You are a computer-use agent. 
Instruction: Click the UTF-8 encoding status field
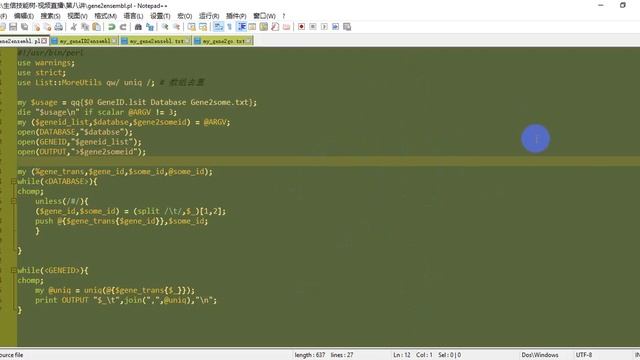click(x=584, y=355)
